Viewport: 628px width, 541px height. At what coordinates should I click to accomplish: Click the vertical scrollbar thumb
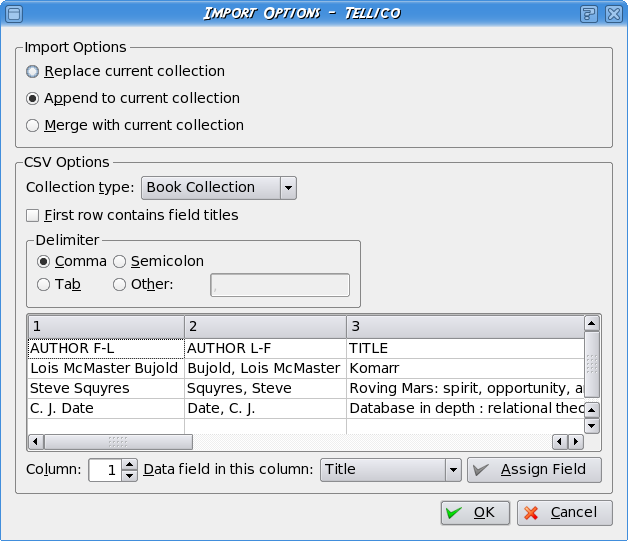pyautogui.click(x=592, y=364)
